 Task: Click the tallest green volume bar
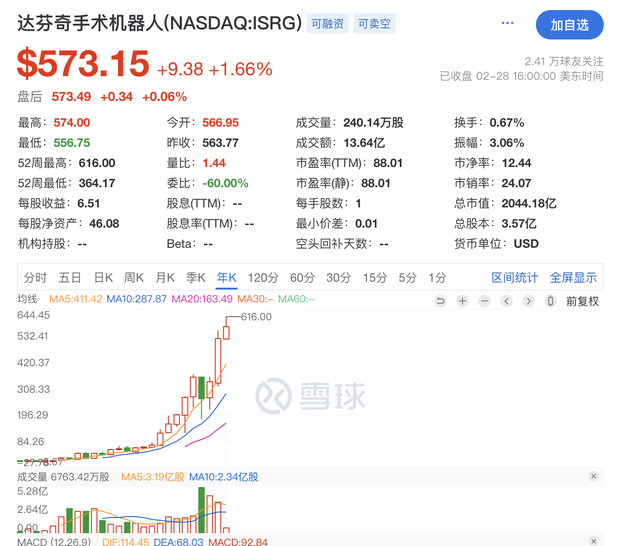[x=201, y=510]
